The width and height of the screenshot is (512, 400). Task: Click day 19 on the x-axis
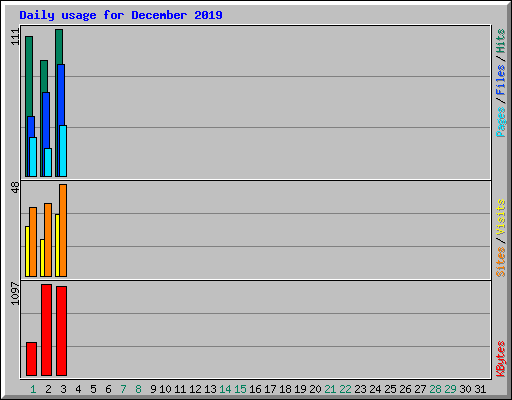(x=300, y=389)
